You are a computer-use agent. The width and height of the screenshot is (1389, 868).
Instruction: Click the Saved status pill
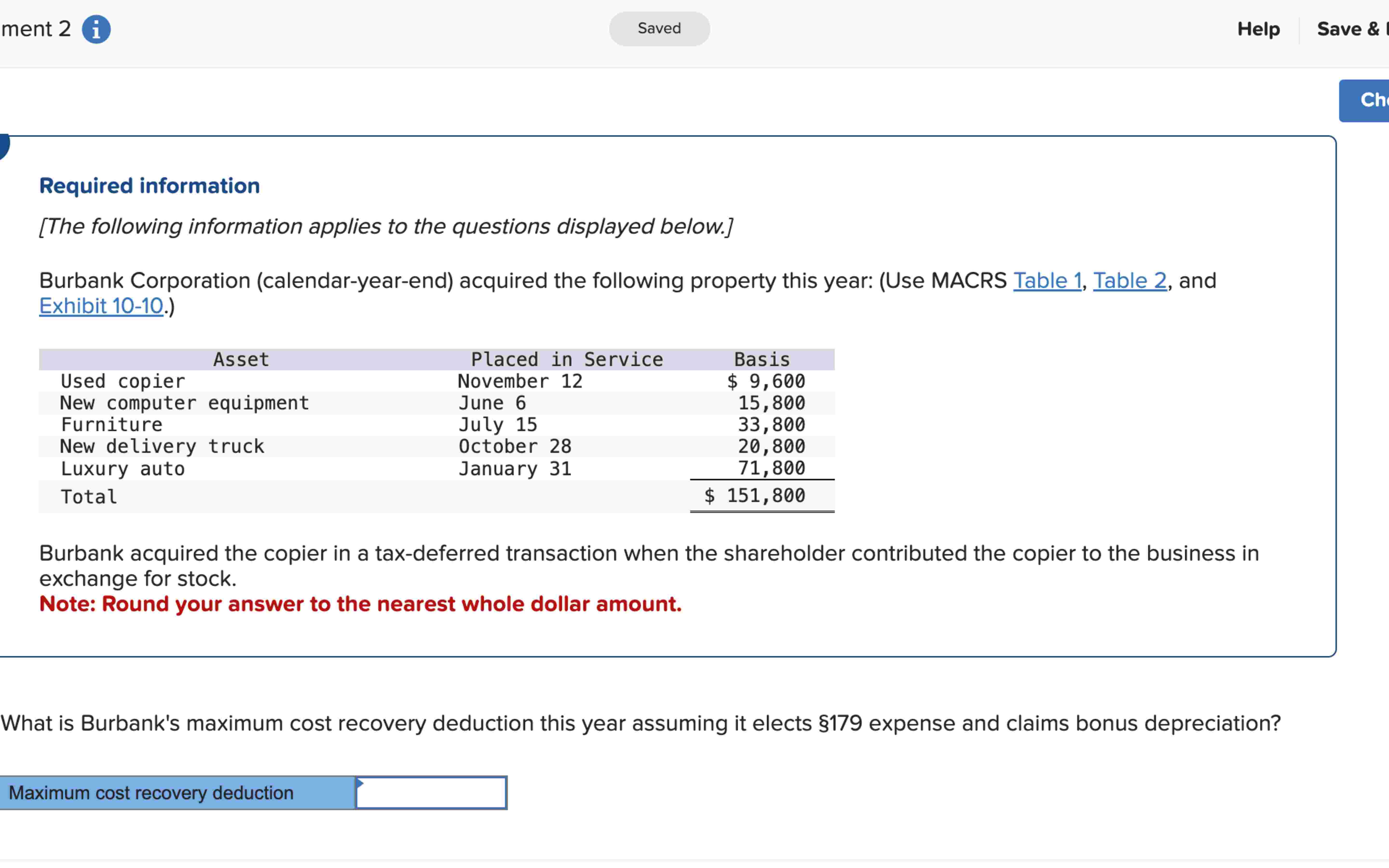[x=659, y=29]
